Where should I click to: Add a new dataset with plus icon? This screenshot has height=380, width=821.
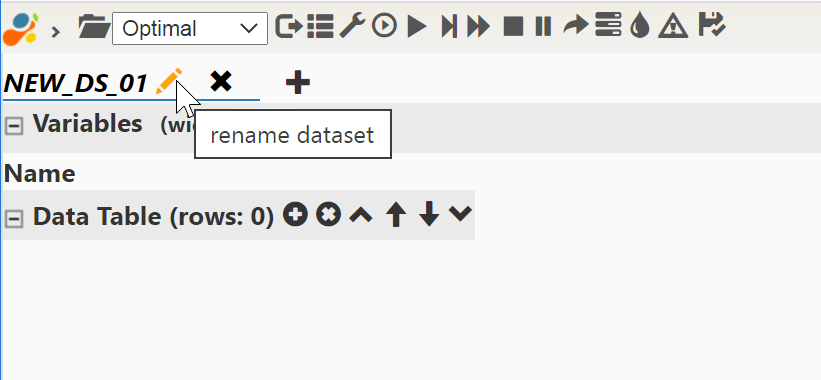298,83
